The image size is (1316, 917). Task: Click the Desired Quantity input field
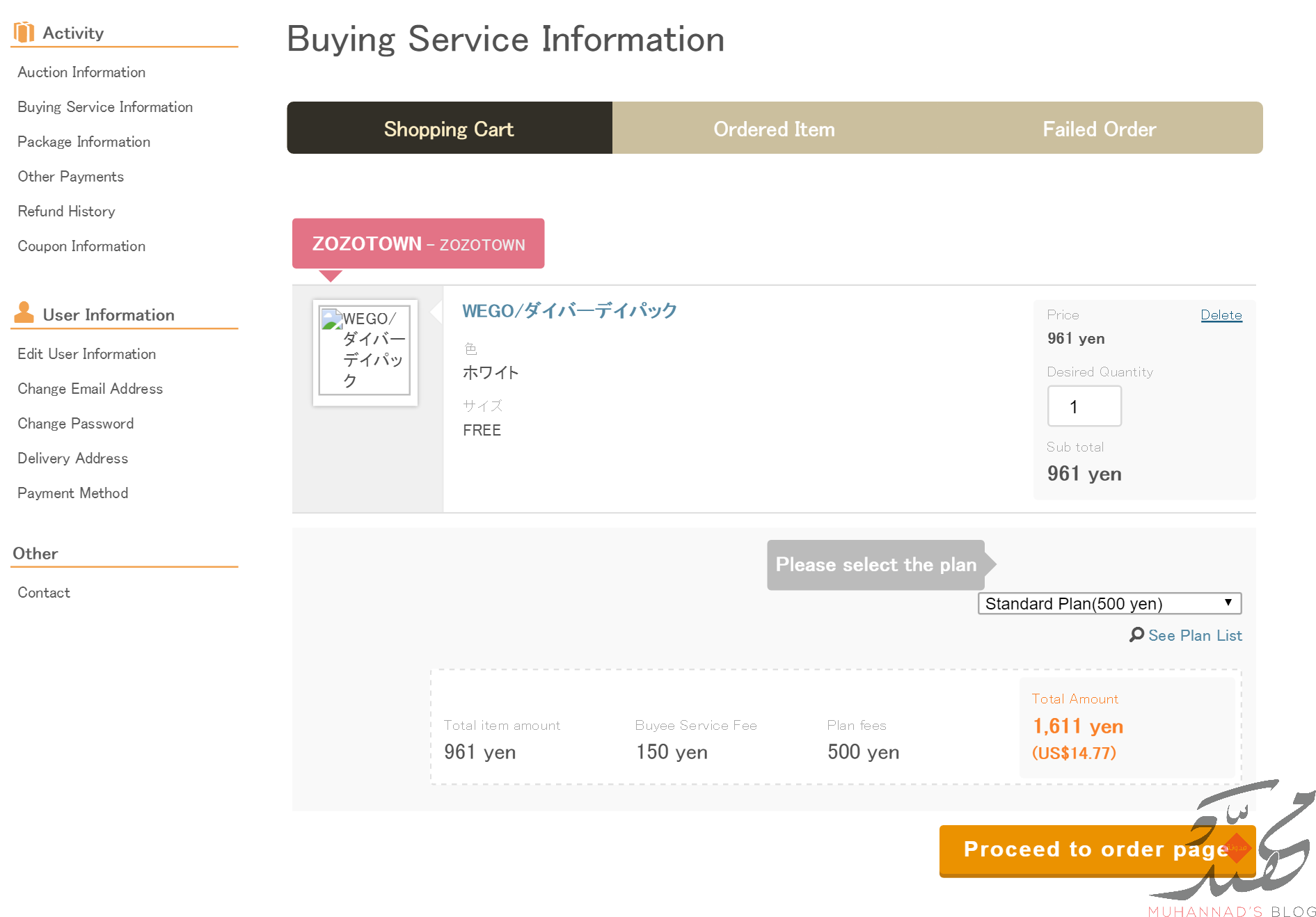coord(1084,406)
